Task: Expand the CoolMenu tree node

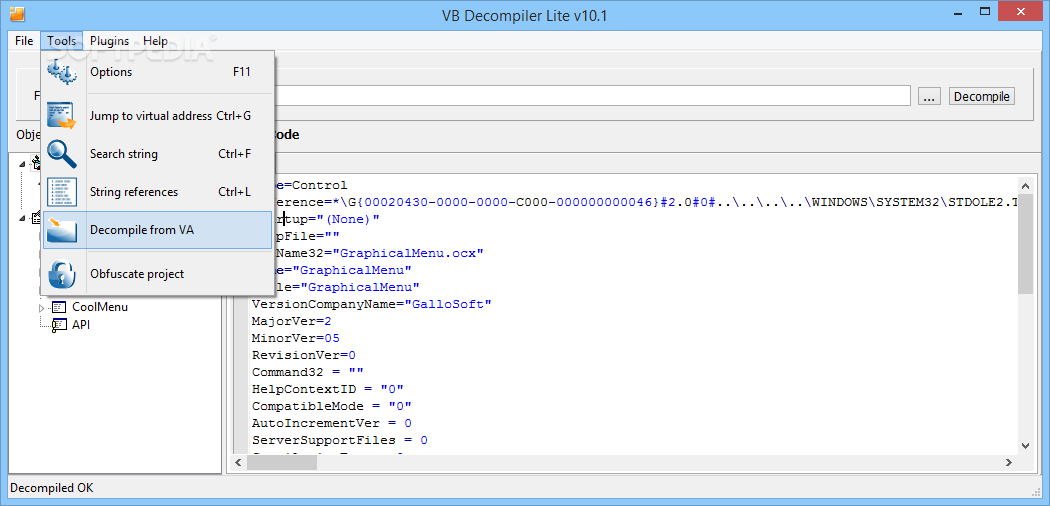Action: (x=42, y=308)
